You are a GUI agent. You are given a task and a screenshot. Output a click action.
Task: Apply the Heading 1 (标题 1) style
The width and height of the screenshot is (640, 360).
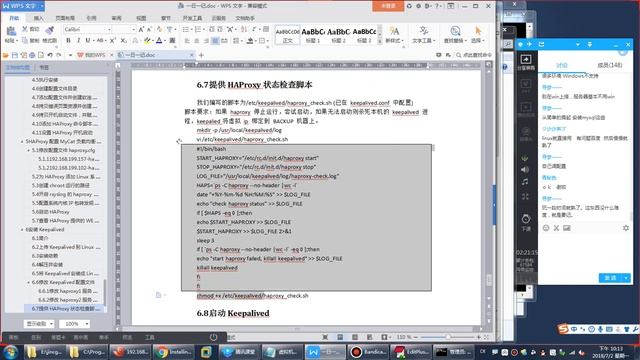[x=313, y=35]
